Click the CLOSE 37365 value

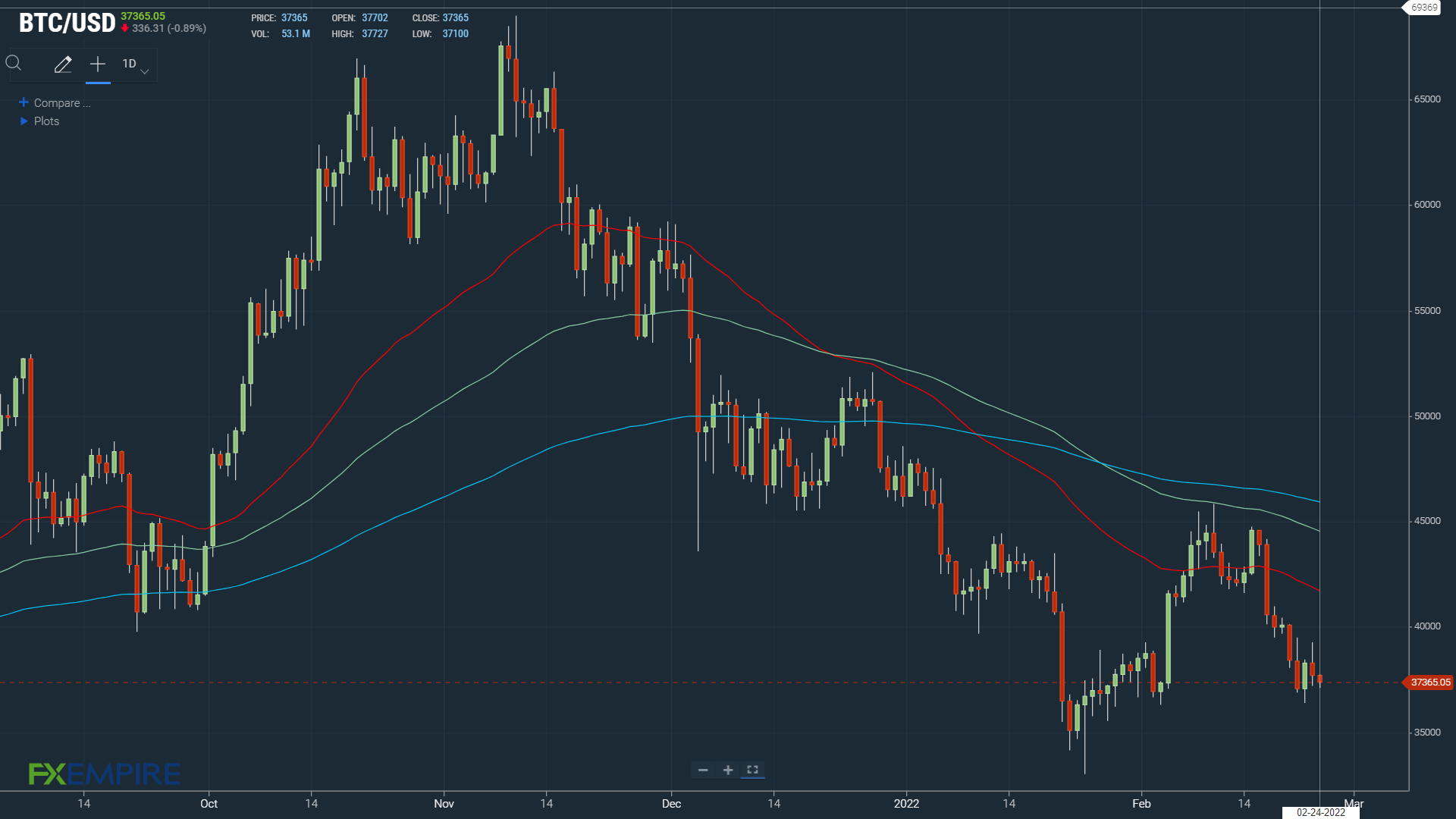tap(455, 18)
